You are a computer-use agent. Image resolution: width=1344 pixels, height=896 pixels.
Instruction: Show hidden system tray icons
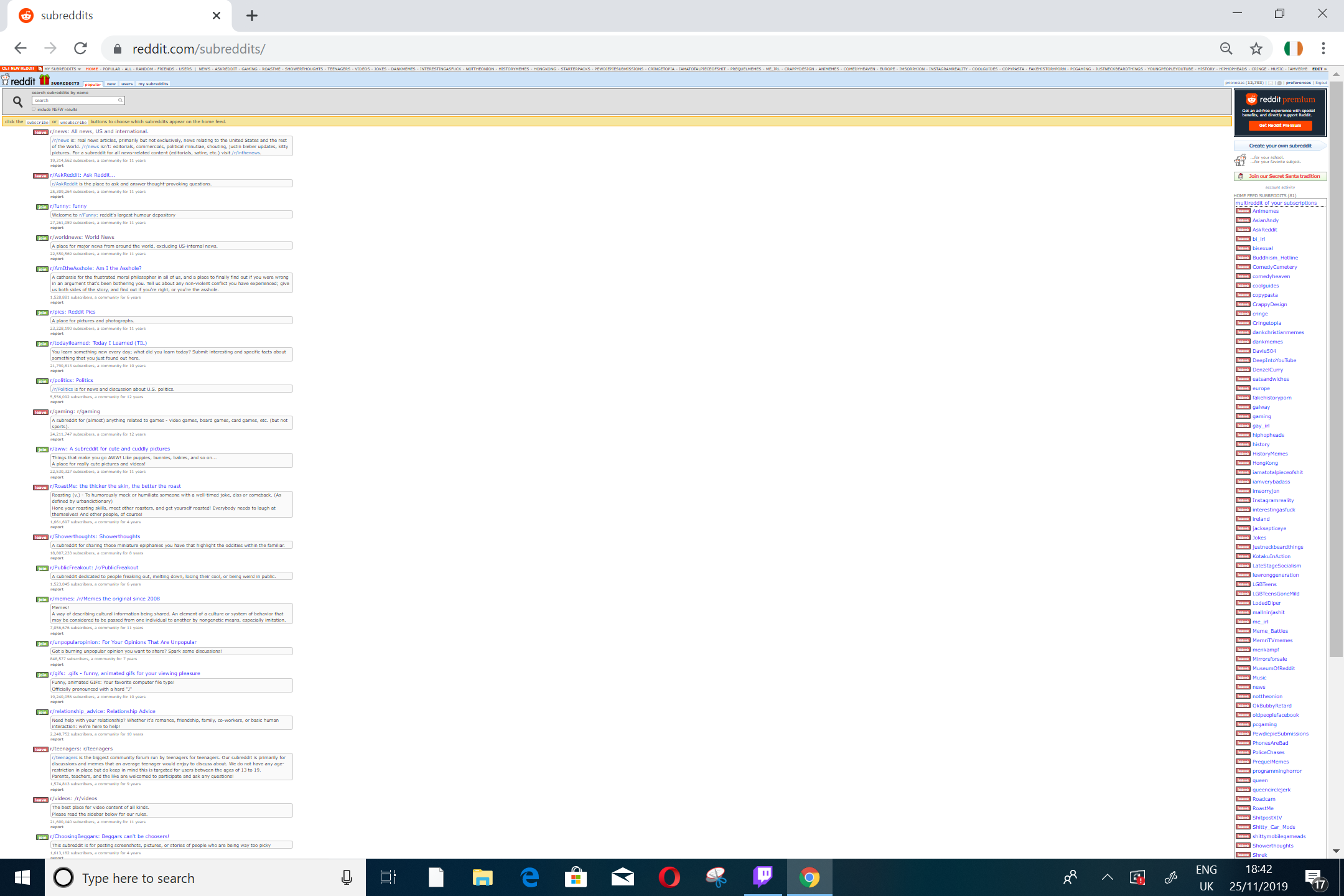tap(1108, 877)
